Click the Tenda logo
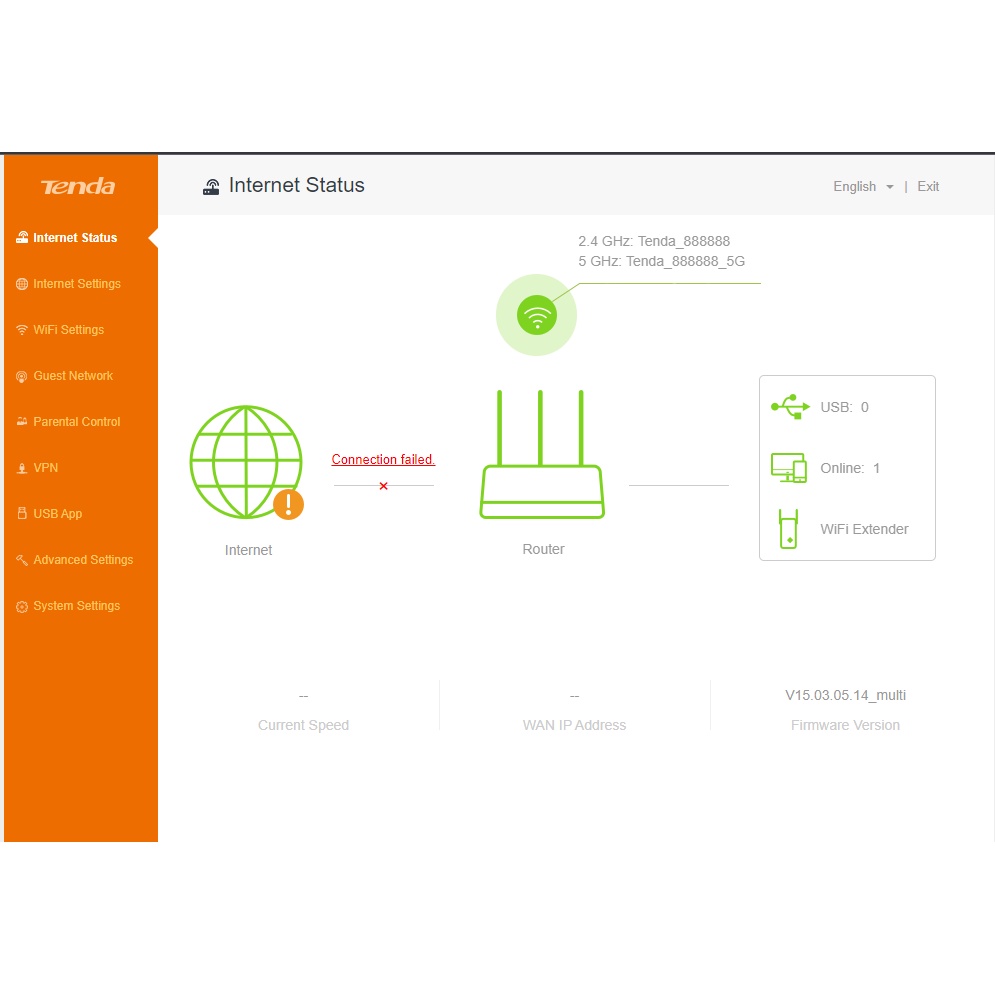Image resolution: width=995 pixels, height=995 pixels. [78, 187]
